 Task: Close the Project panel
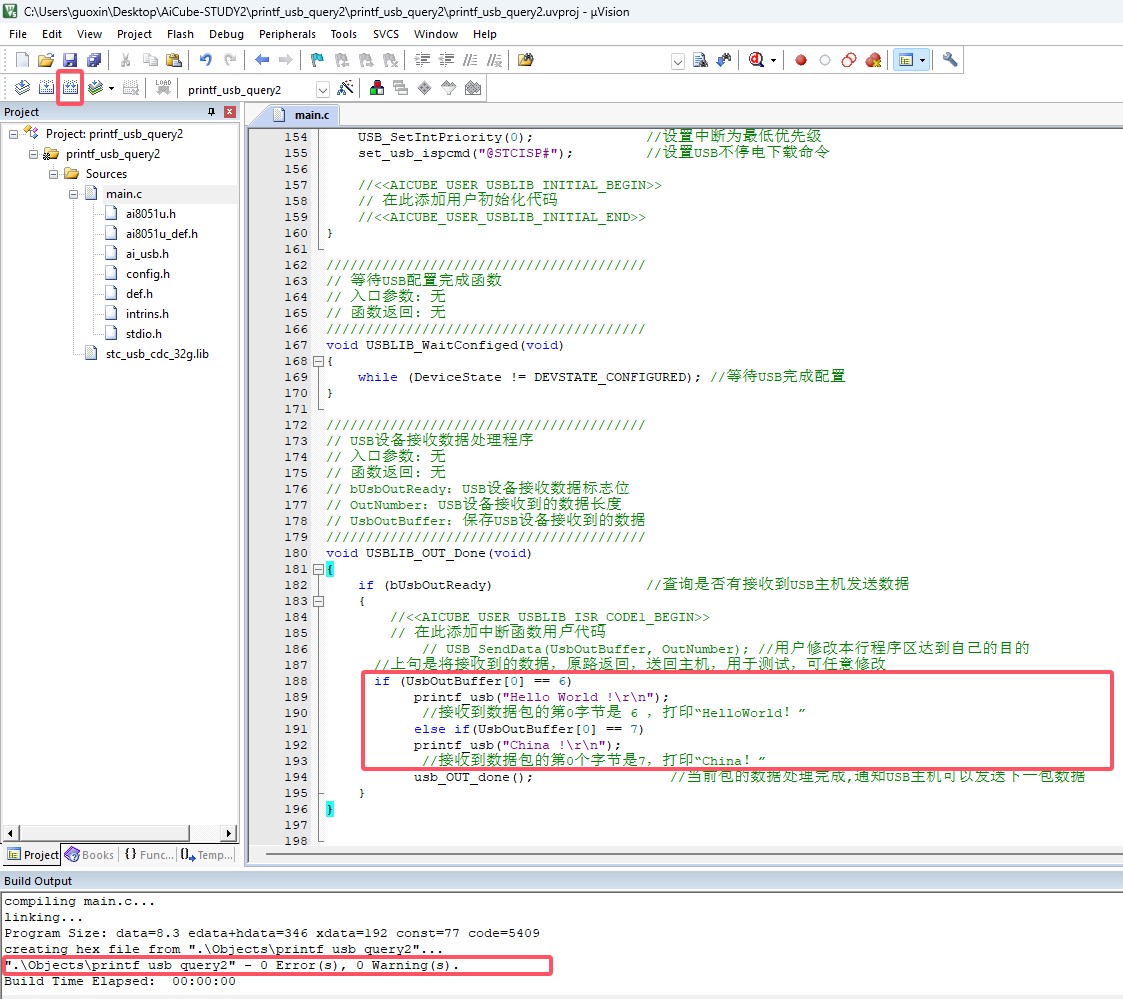[230, 112]
